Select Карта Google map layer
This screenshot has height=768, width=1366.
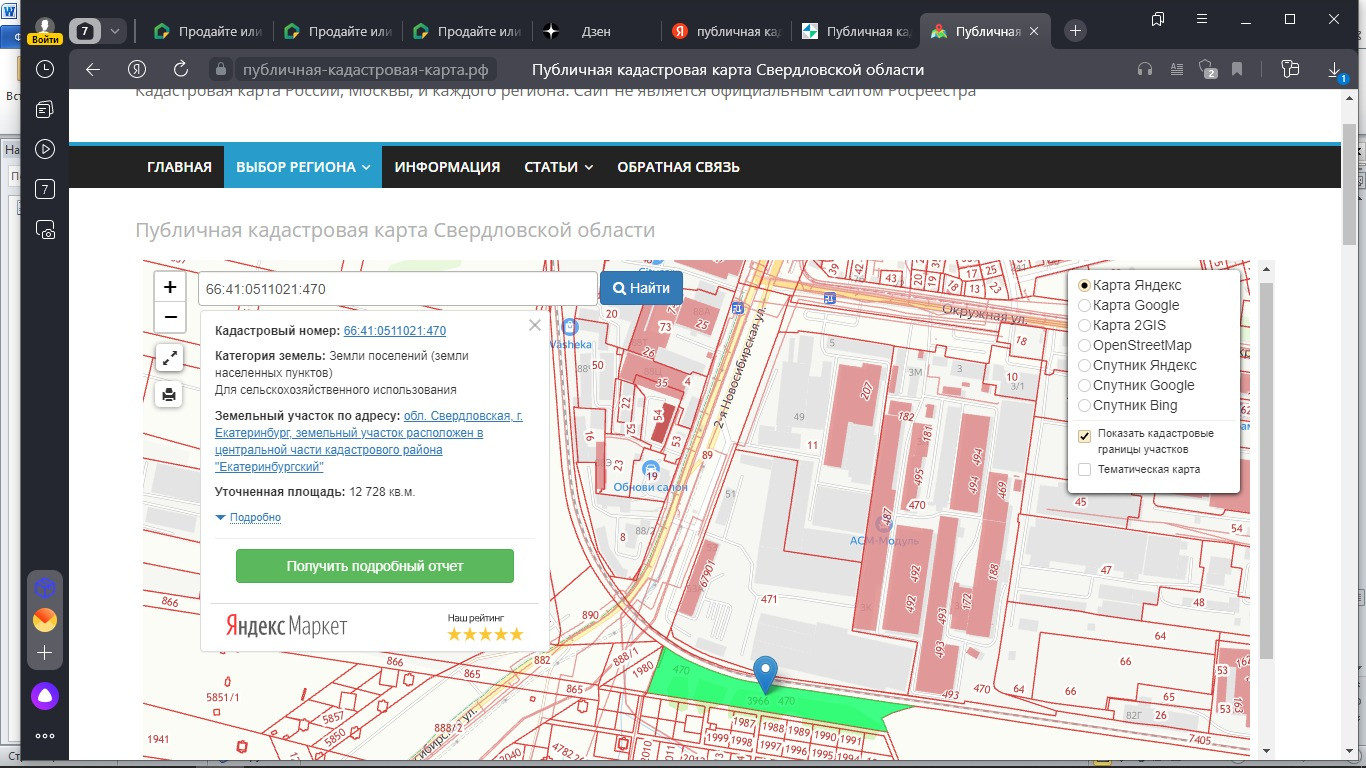point(1085,305)
